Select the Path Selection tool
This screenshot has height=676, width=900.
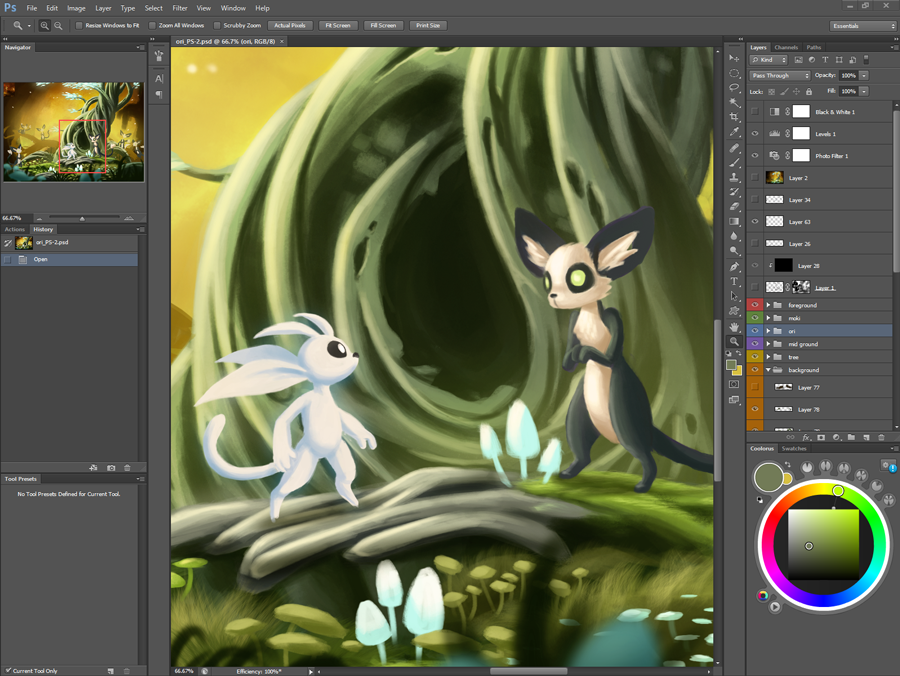[734, 296]
